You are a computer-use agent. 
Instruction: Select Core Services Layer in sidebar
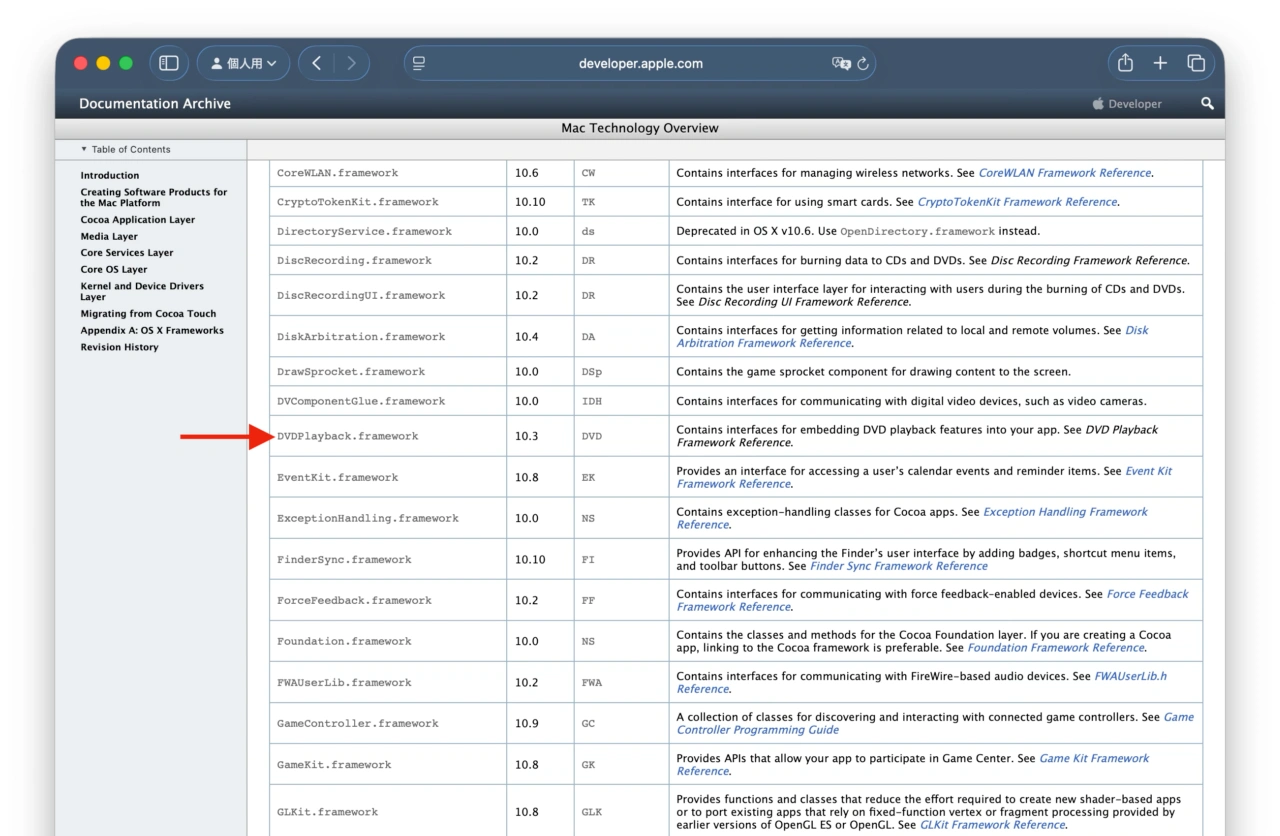click(127, 253)
